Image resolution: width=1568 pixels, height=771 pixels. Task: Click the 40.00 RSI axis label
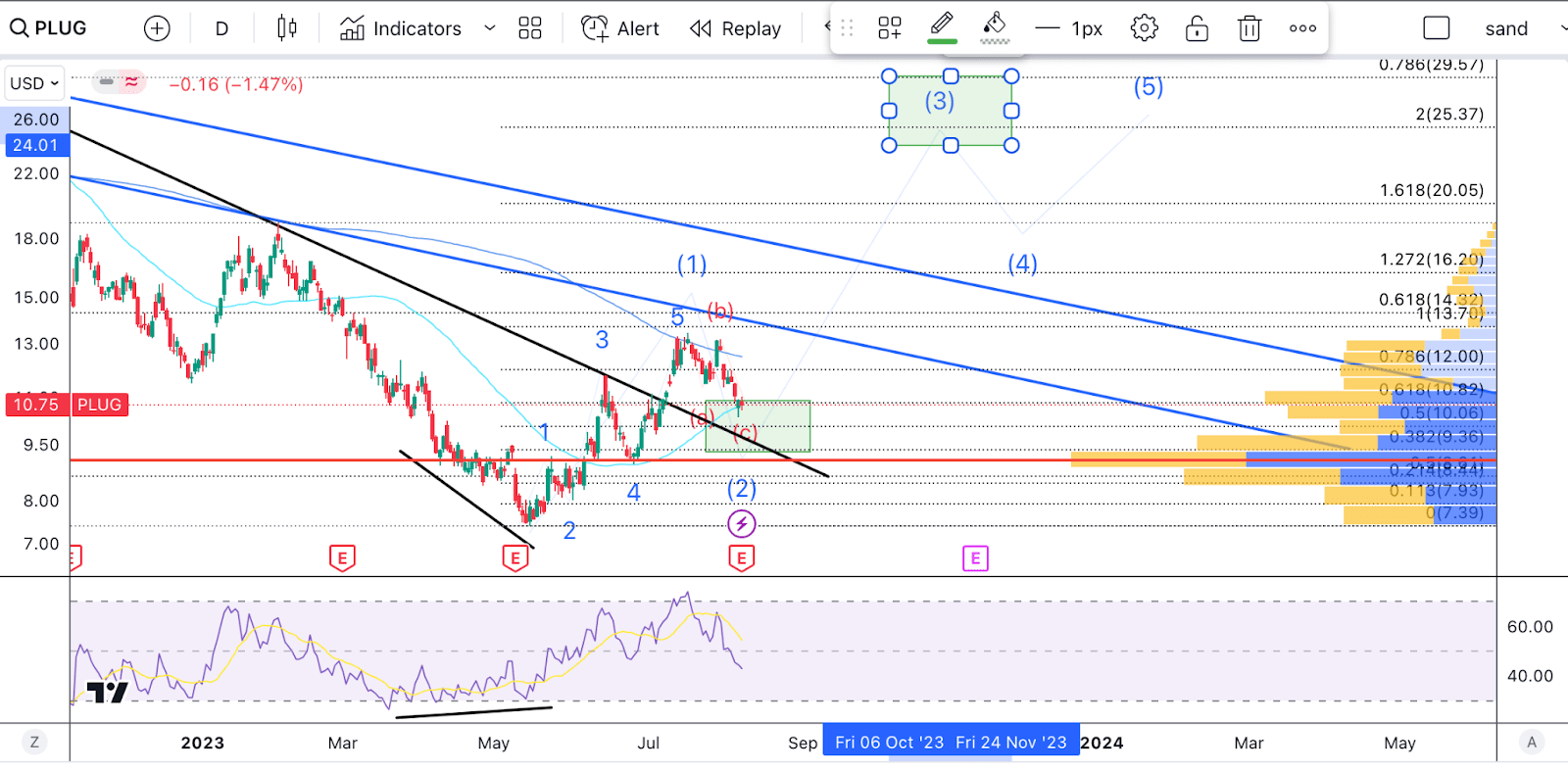[x=1530, y=676]
